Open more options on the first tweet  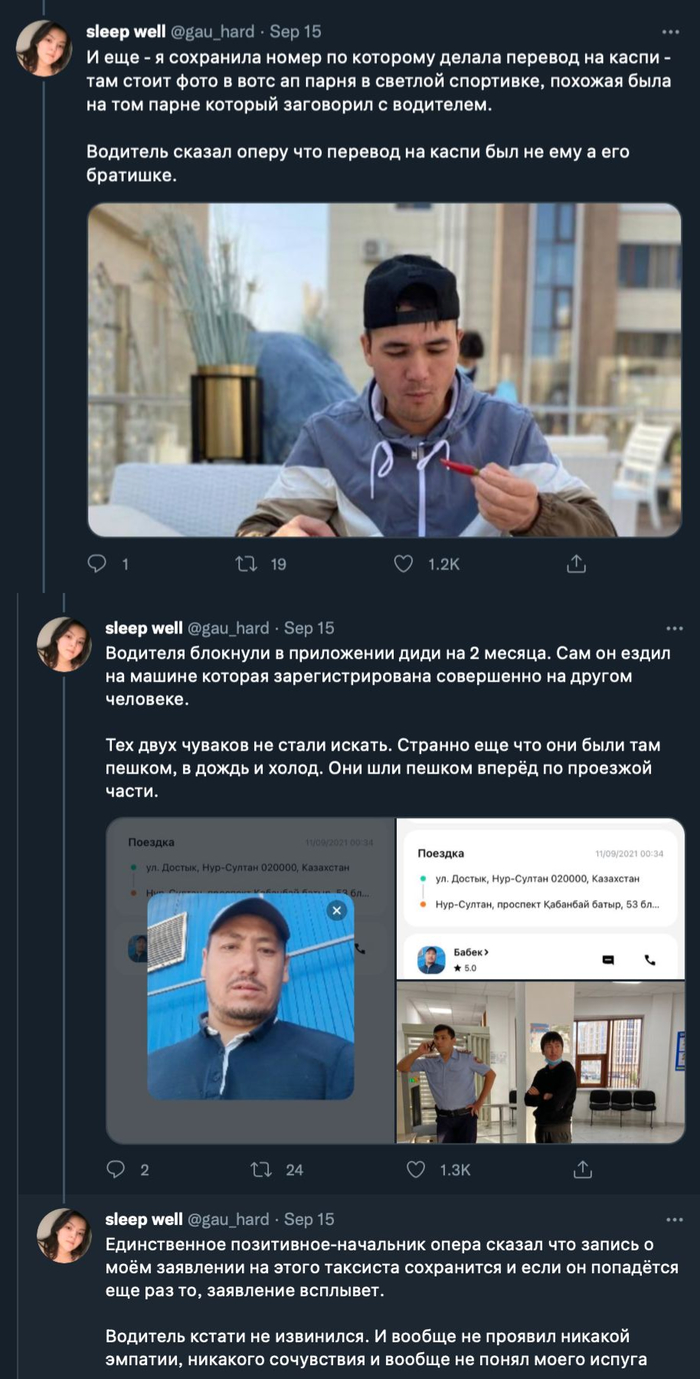click(x=669, y=32)
